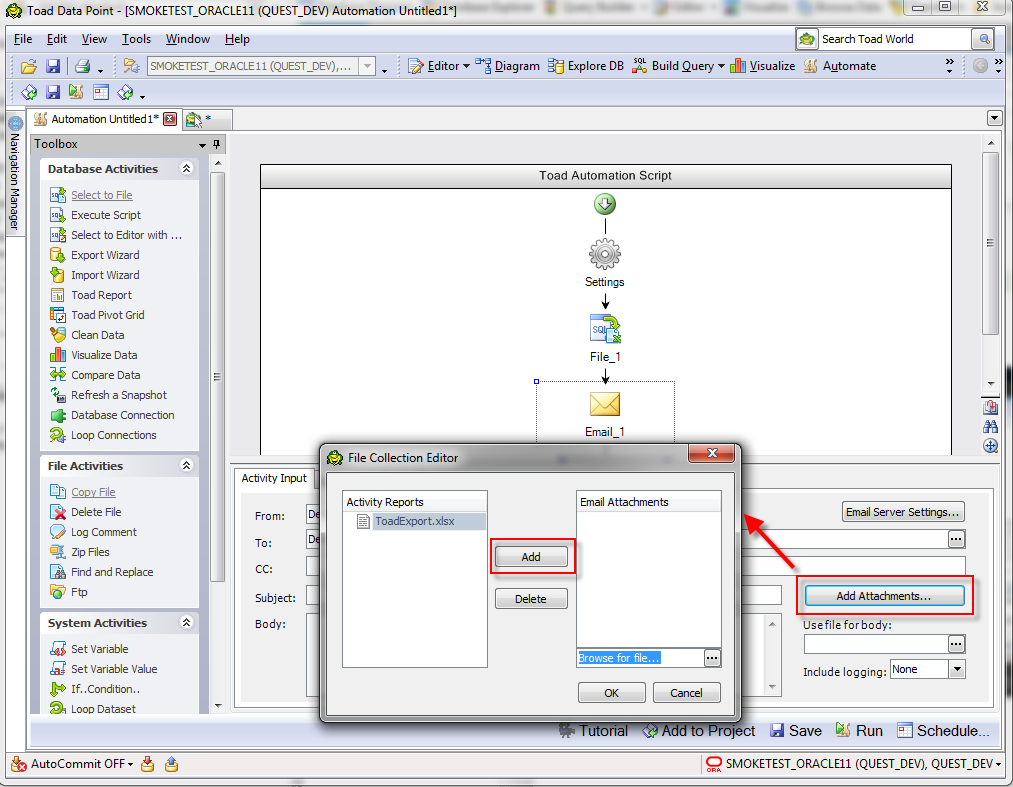Select Clean Data activity
This screenshot has height=787, width=1013.
click(98, 335)
